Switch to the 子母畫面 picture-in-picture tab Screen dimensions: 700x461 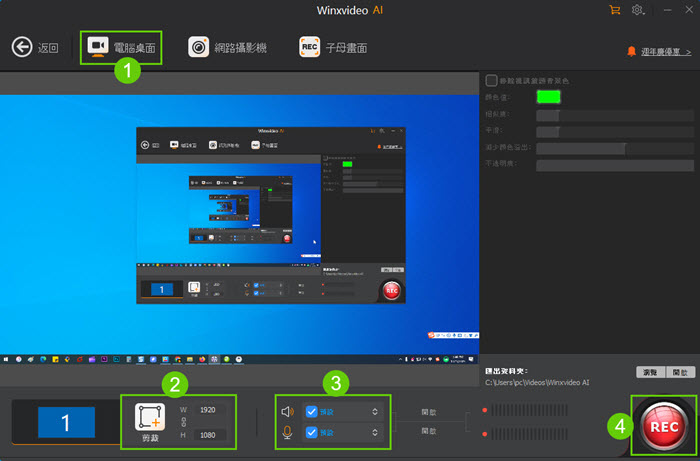pyautogui.click(x=333, y=47)
